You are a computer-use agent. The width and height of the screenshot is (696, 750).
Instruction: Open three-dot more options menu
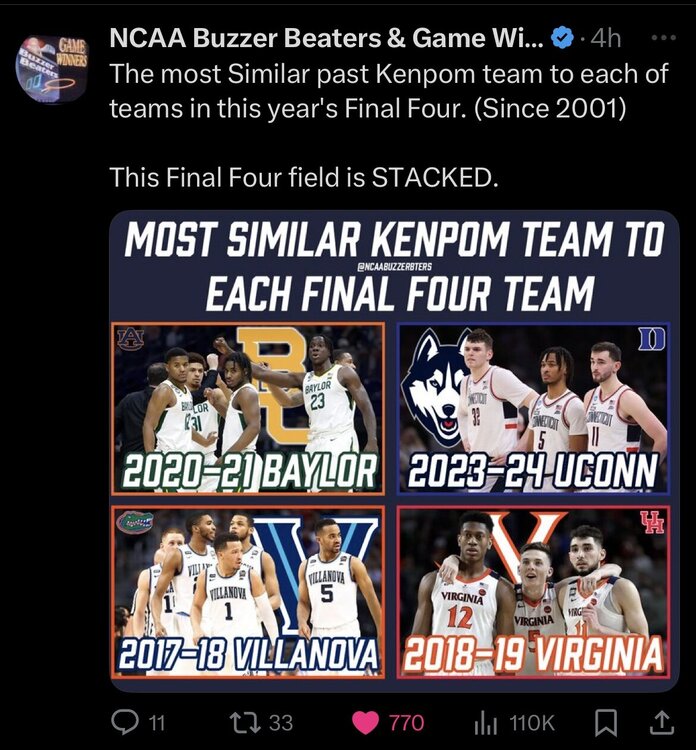tap(665, 37)
